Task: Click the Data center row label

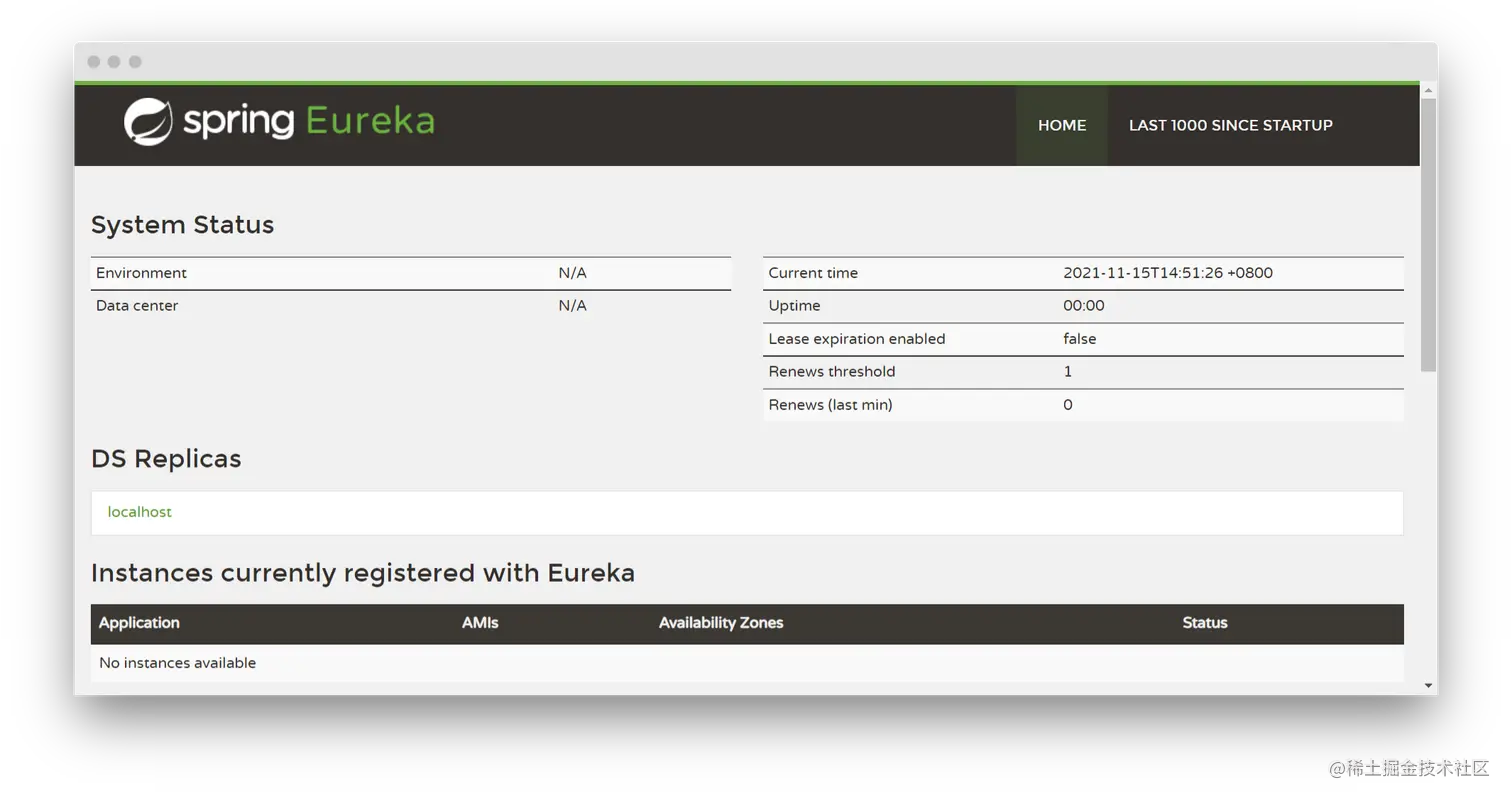Action: [137, 306]
